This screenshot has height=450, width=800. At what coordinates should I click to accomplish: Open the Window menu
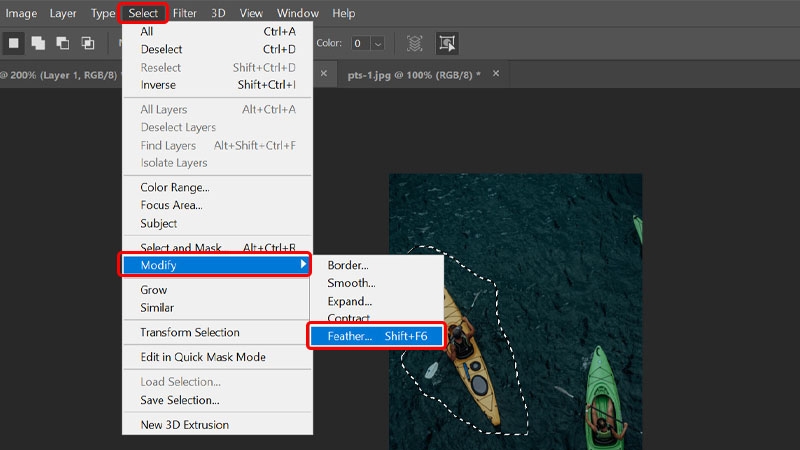pos(297,13)
